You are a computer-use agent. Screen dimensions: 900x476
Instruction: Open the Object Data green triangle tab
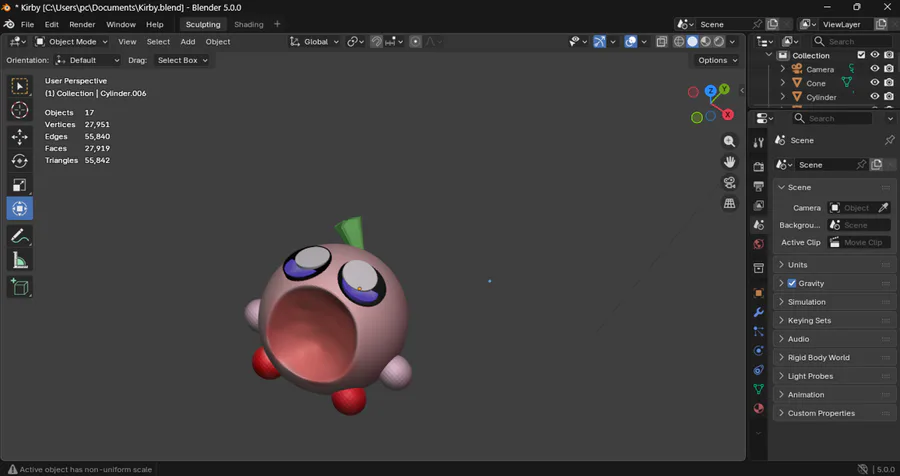[x=758, y=389]
